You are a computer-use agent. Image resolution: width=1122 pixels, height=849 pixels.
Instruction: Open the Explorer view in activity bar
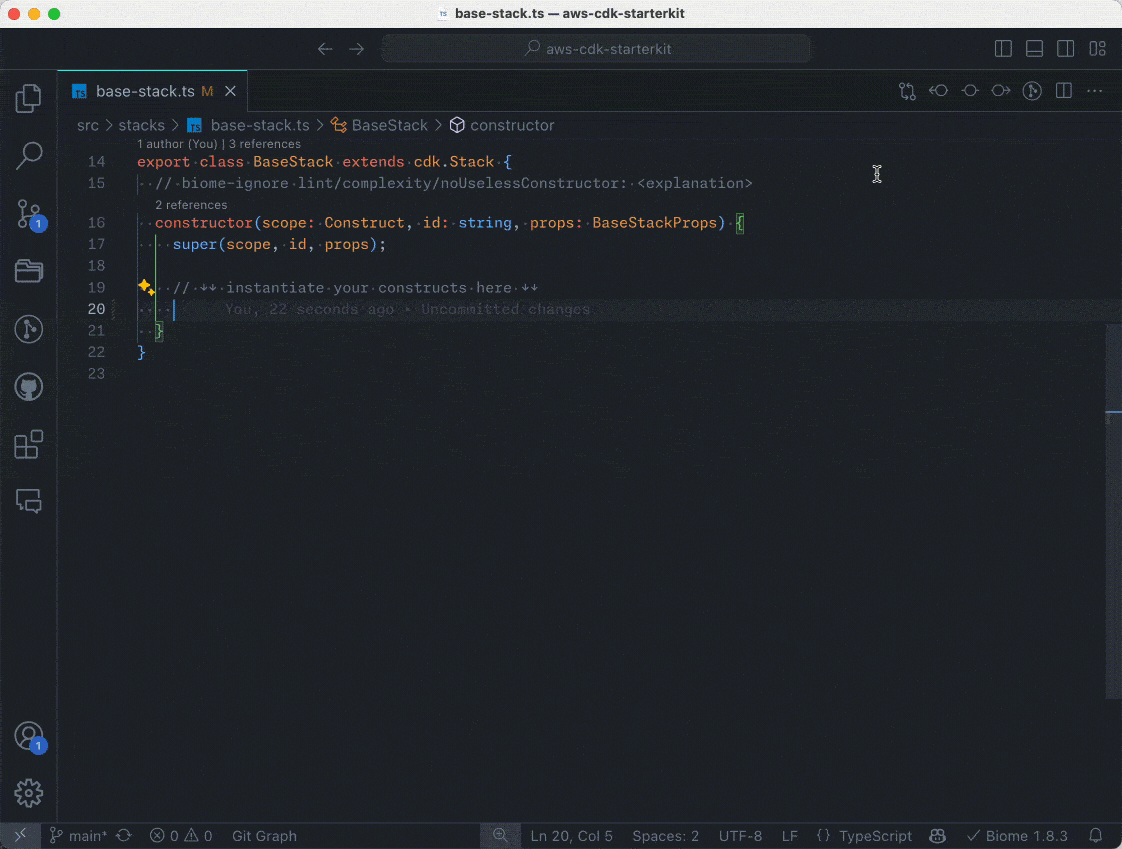29,98
